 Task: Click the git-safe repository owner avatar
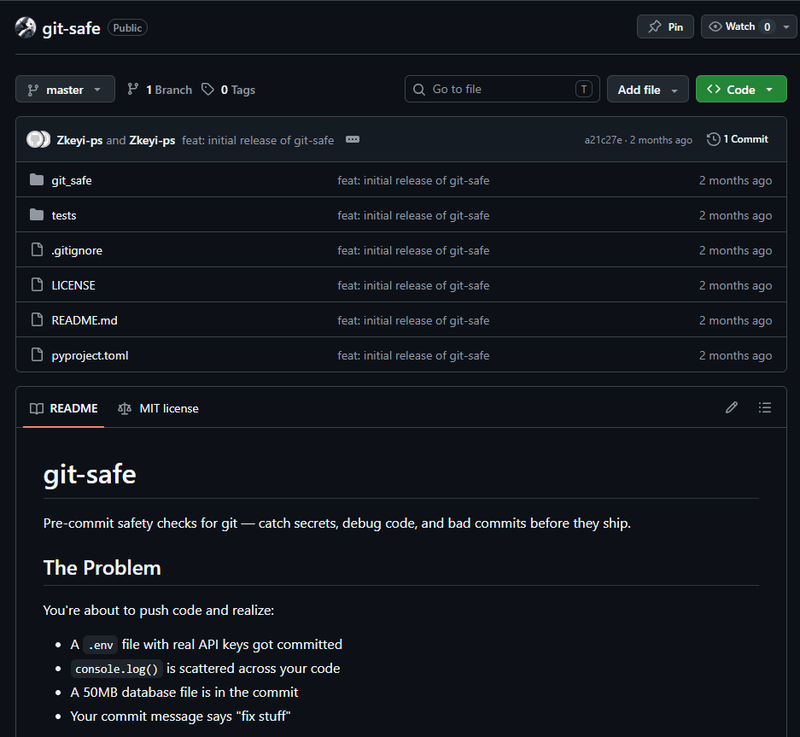pyautogui.click(x=25, y=28)
